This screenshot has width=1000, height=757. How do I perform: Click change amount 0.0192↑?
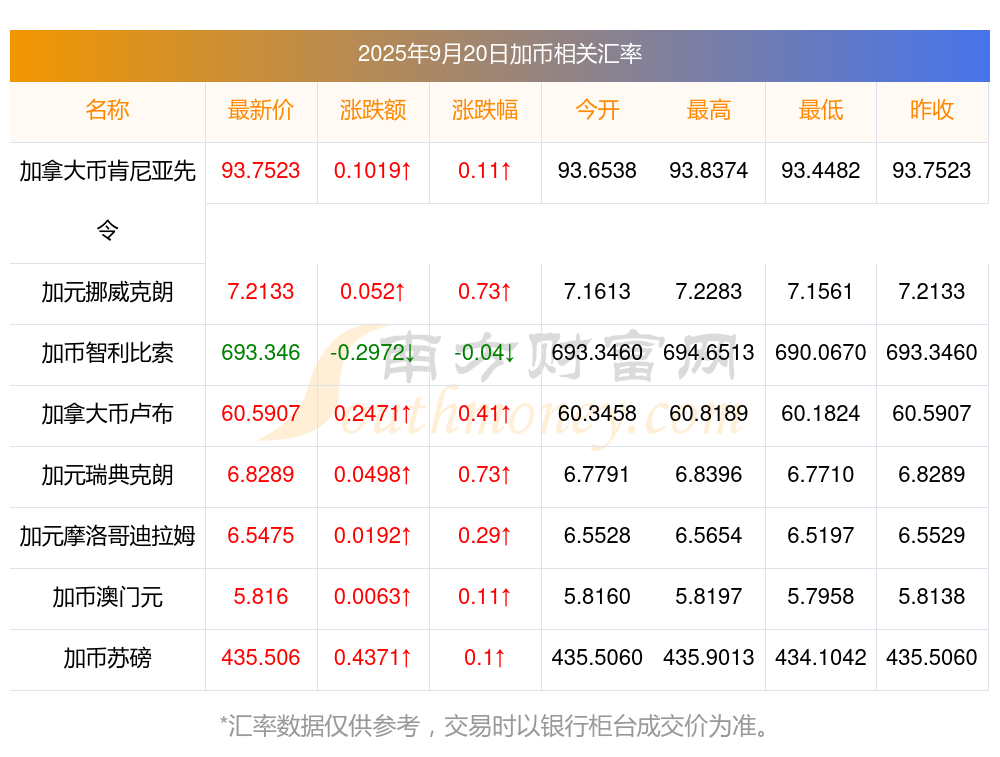point(373,535)
